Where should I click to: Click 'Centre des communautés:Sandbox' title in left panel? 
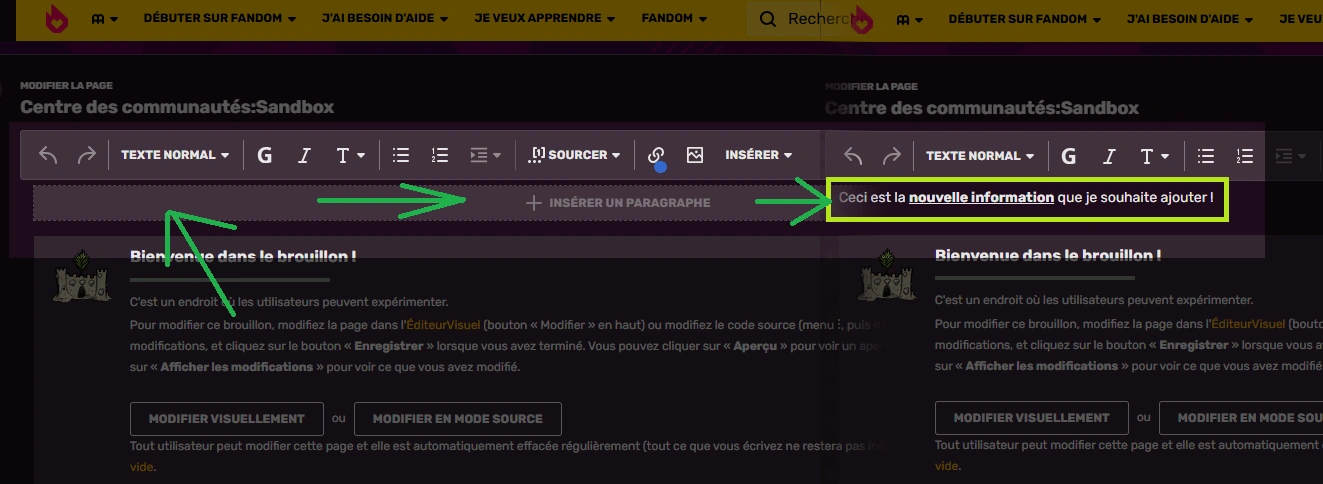(x=177, y=107)
